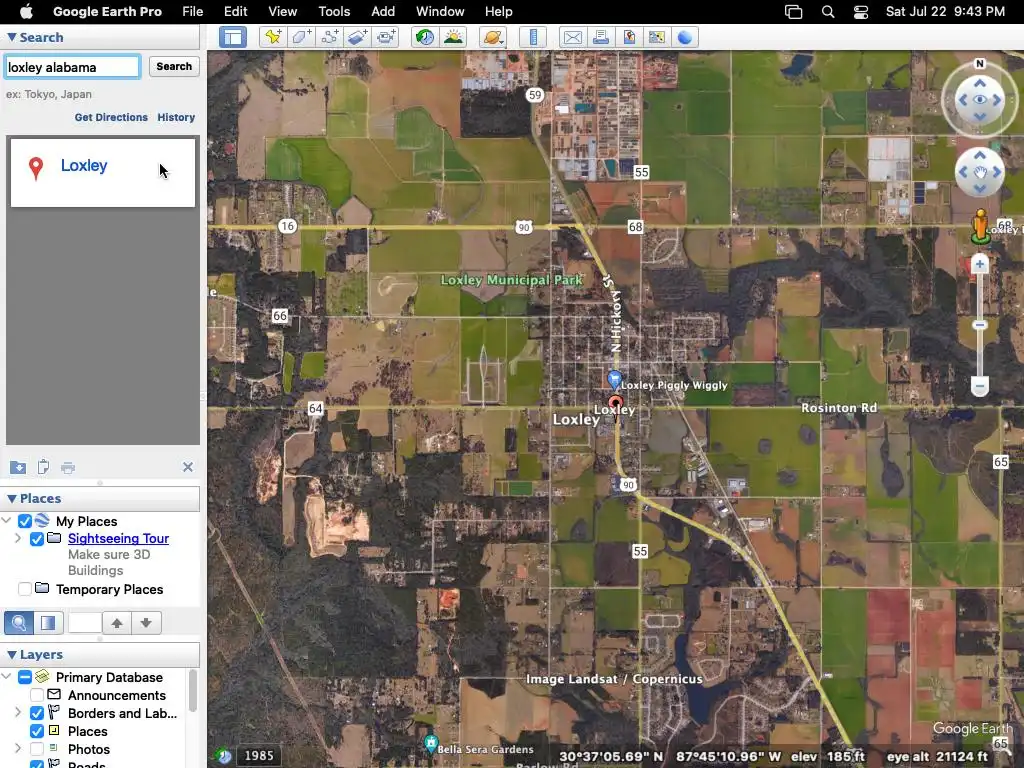Click the Layers panel scrollbar
1024x768 pixels.
pyautogui.click(x=193, y=691)
